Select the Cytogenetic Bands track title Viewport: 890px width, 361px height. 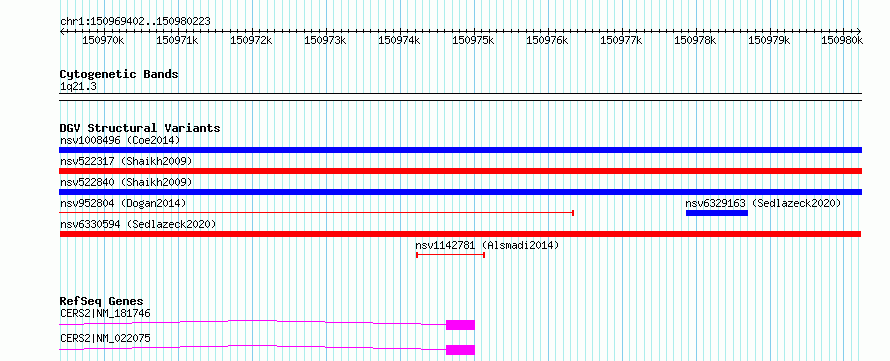click(x=119, y=74)
